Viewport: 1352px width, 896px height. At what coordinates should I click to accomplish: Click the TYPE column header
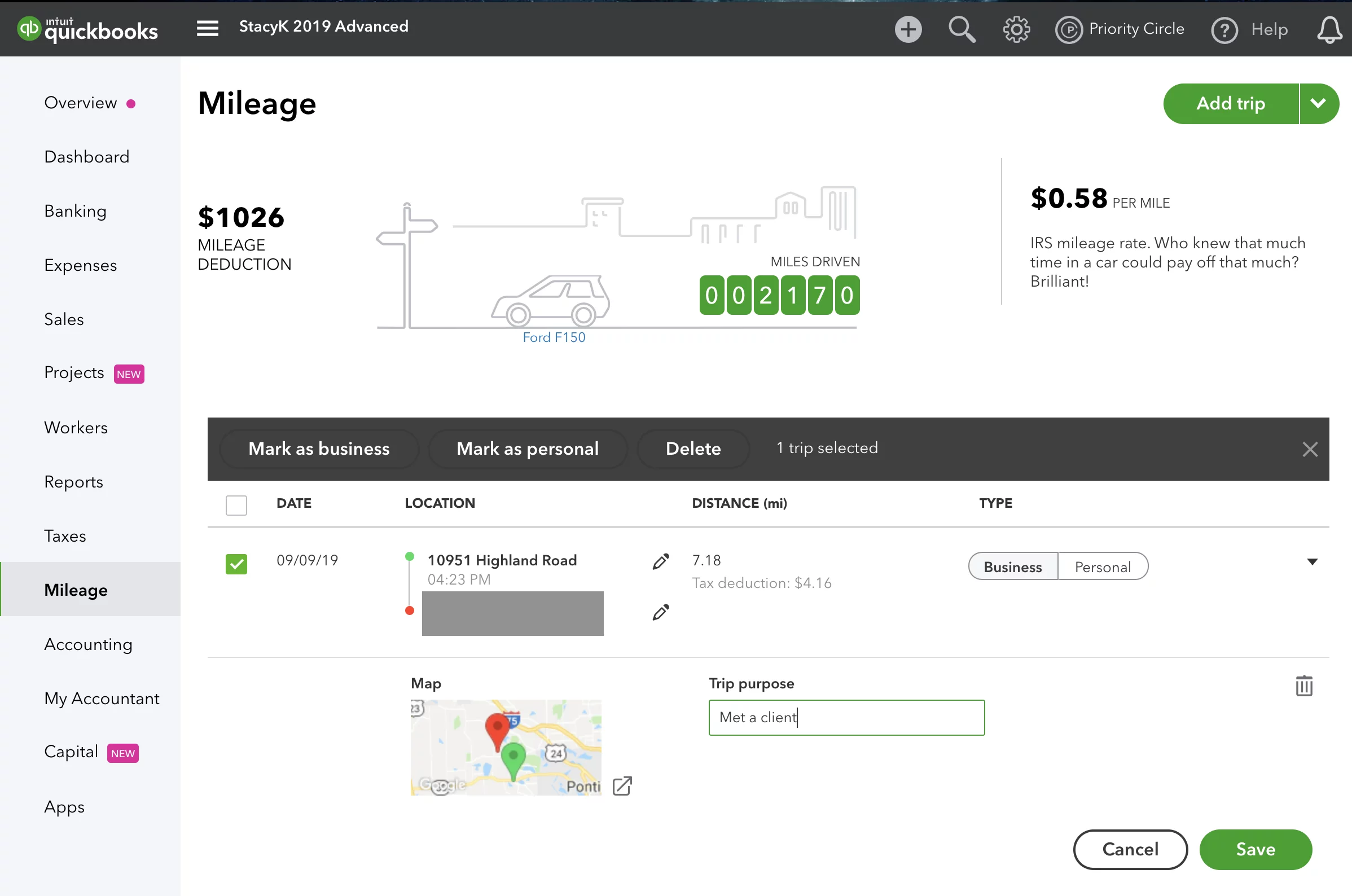[x=995, y=503]
